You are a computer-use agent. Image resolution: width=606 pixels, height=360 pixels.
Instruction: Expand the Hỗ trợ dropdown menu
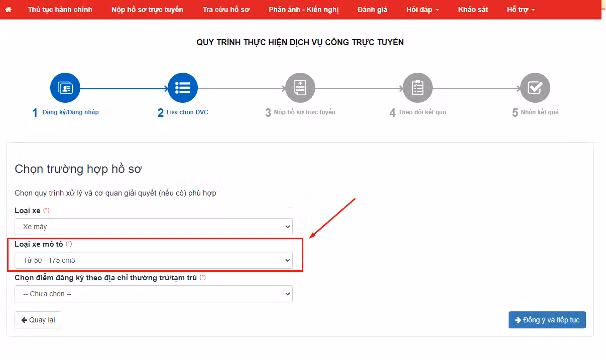(521, 9)
